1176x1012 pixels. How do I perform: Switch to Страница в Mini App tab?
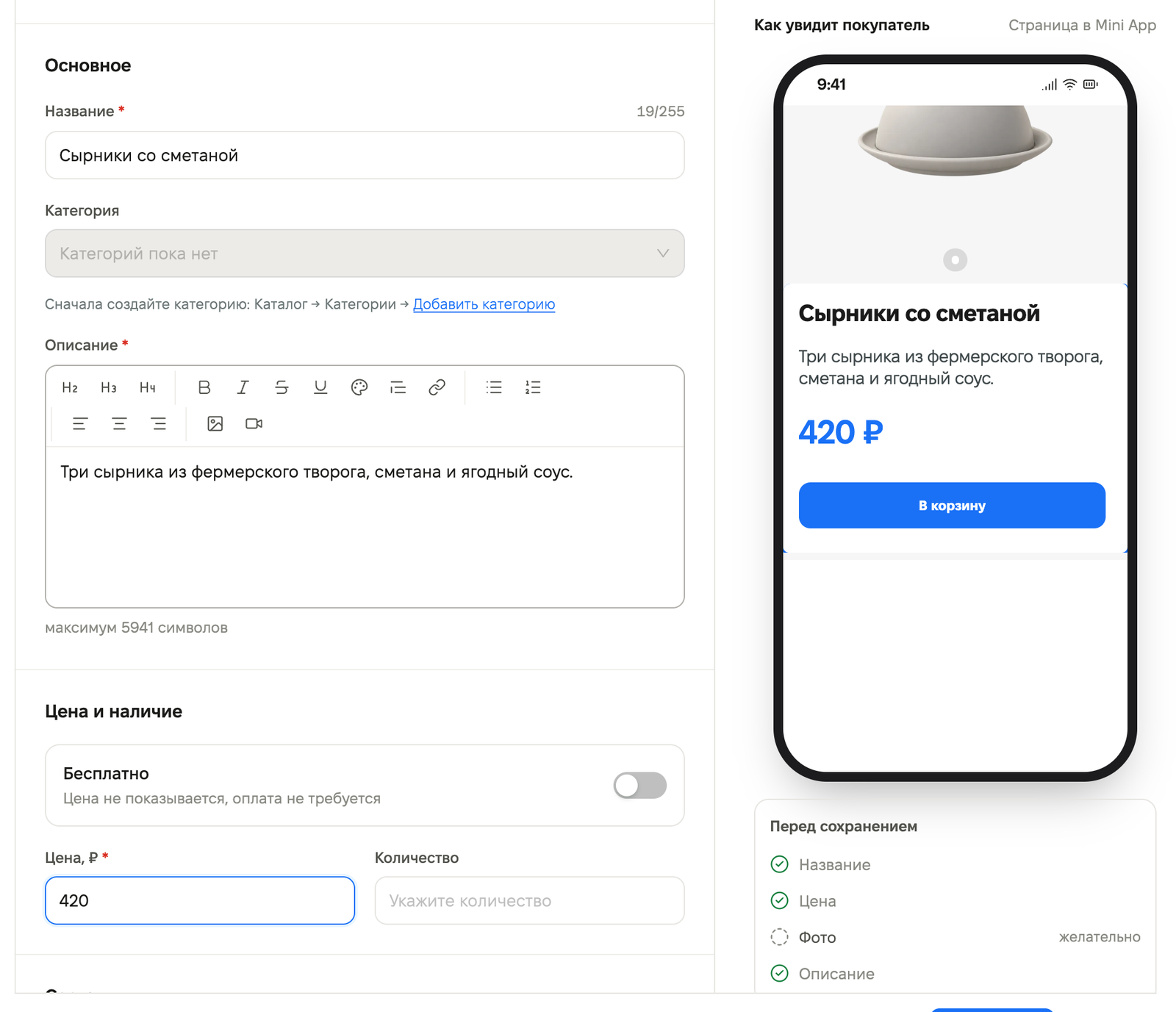point(1082,25)
